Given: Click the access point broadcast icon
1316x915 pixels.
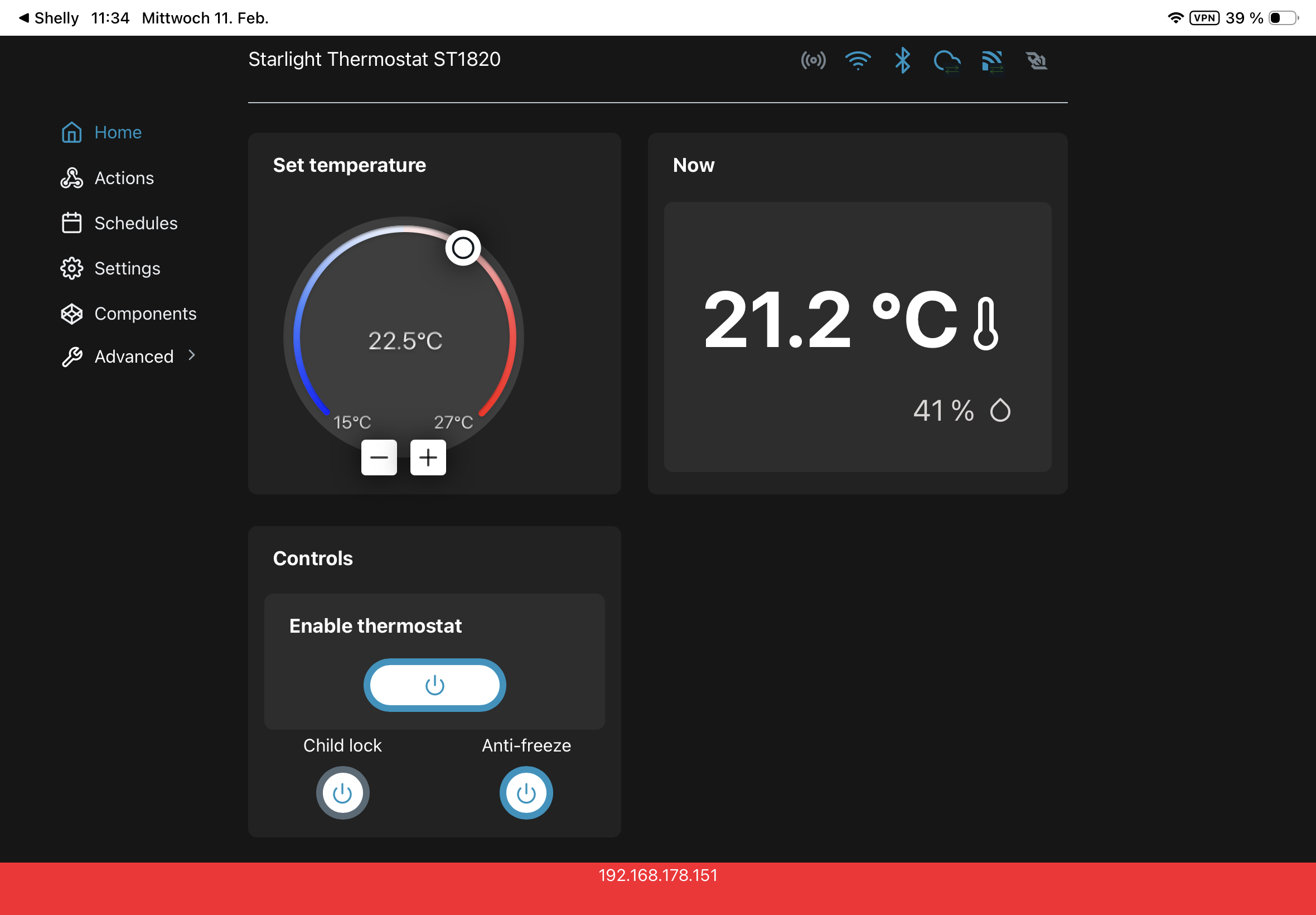Looking at the screenshot, I should click(x=813, y=60).
